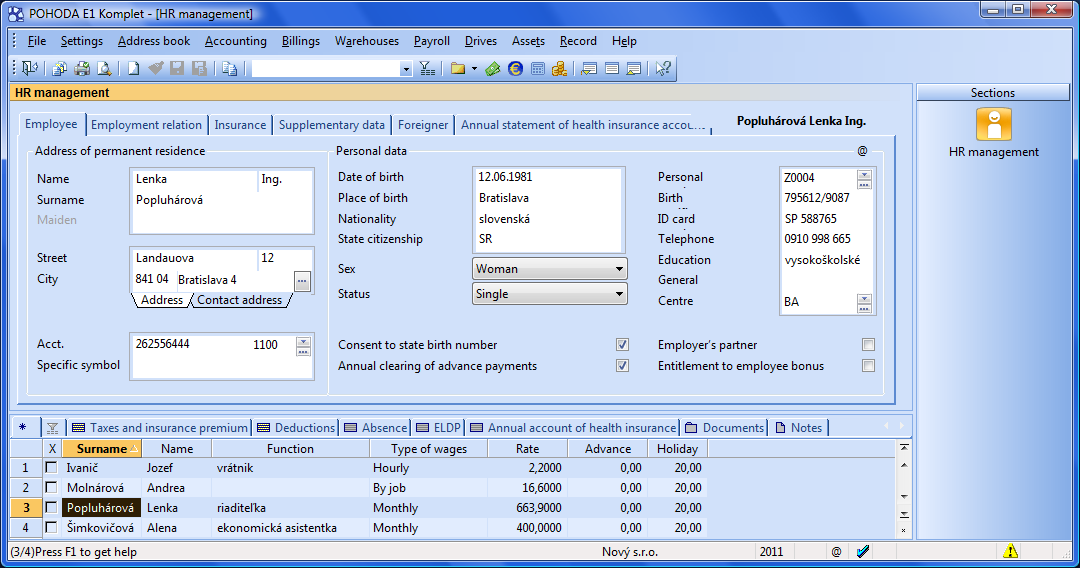Open the Deductions table tab
The height and width of the screenshot is (568, 1080).
[295, 428]
